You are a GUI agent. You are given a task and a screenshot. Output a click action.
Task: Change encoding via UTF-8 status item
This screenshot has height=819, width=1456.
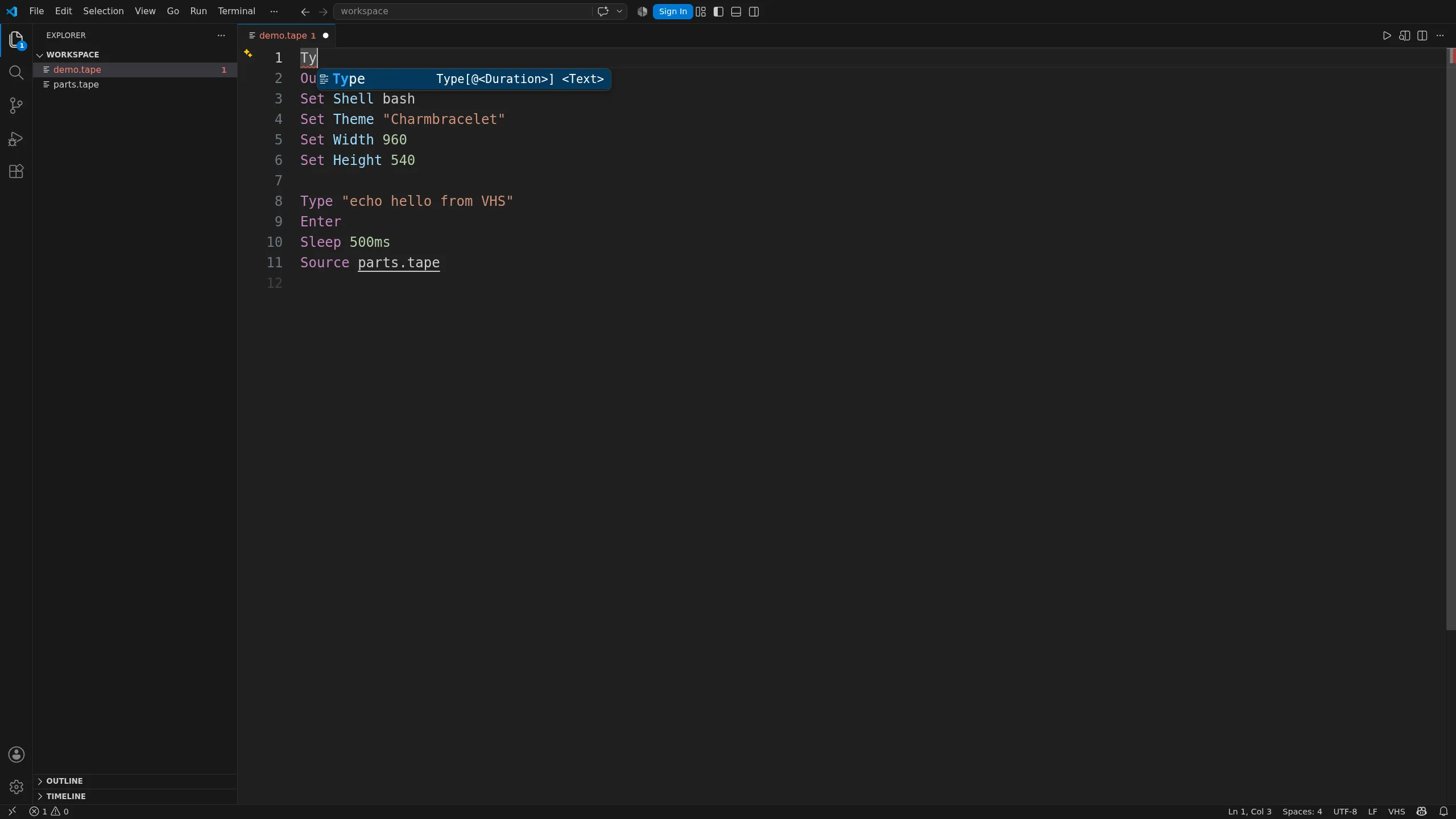(1345, 812)
